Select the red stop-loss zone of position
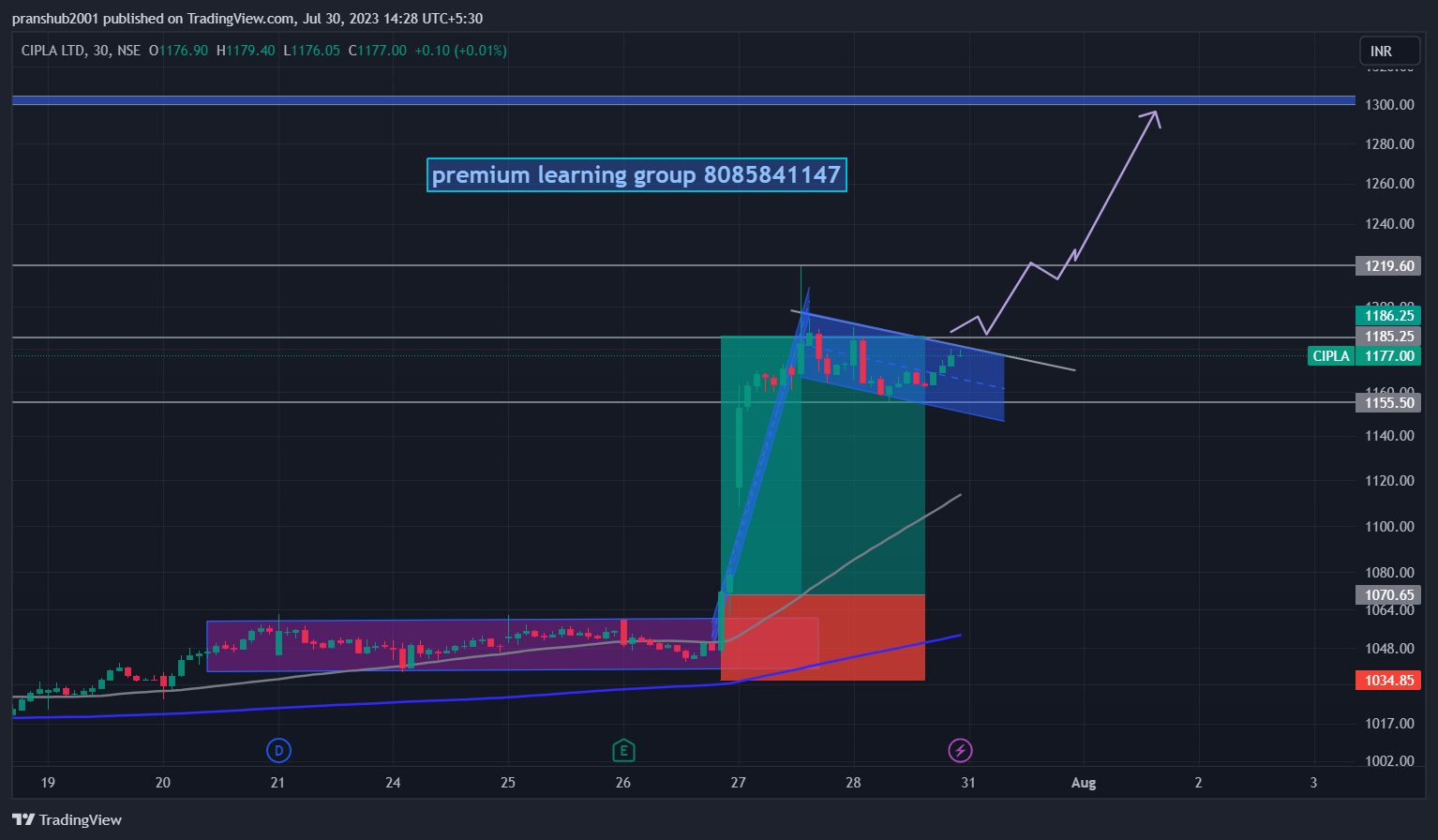This screenshot has width=1438, height=840. coord(823,637)
